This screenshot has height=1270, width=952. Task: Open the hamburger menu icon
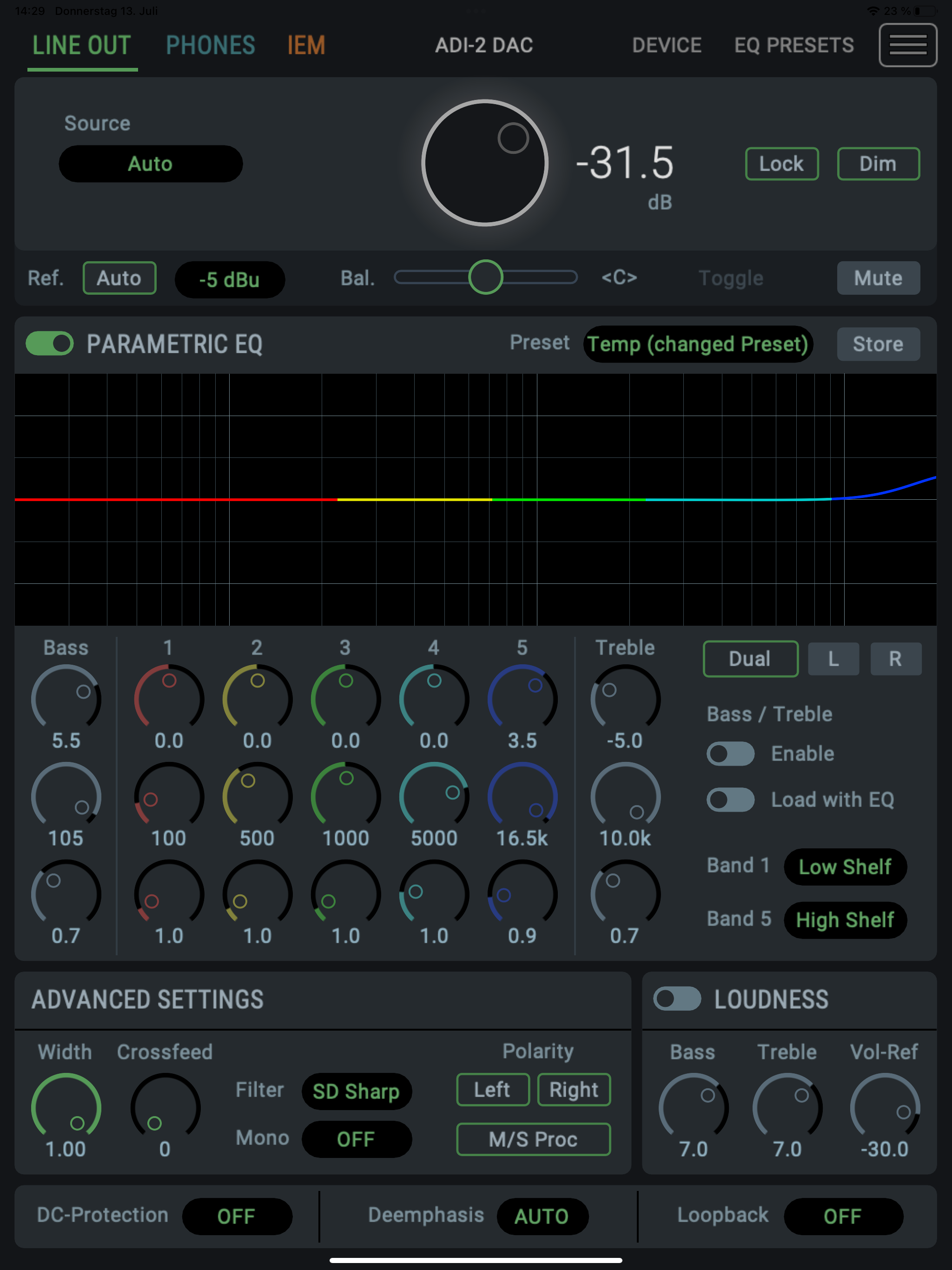tap(907, 45)
